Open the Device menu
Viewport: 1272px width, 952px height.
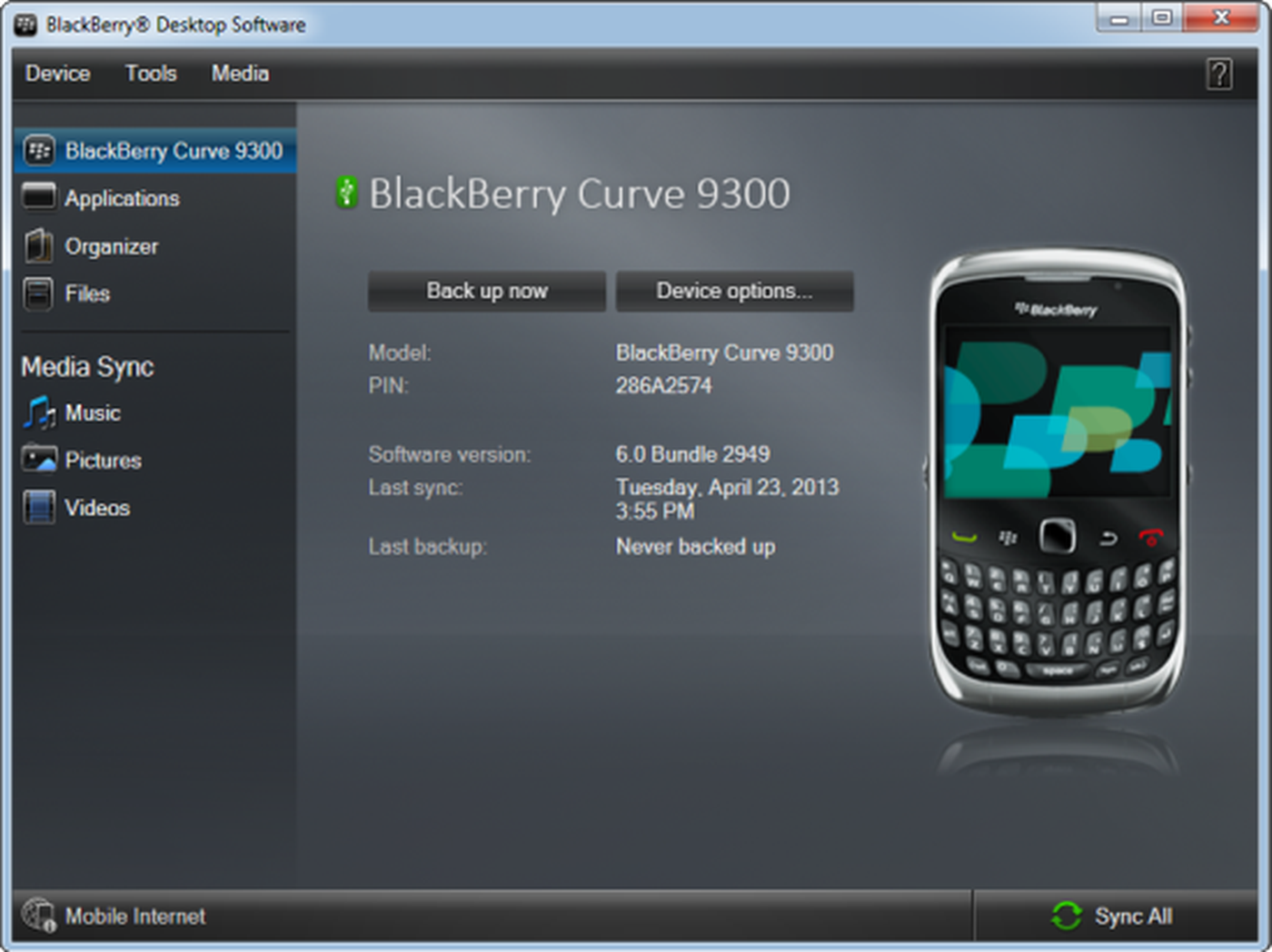56,74
